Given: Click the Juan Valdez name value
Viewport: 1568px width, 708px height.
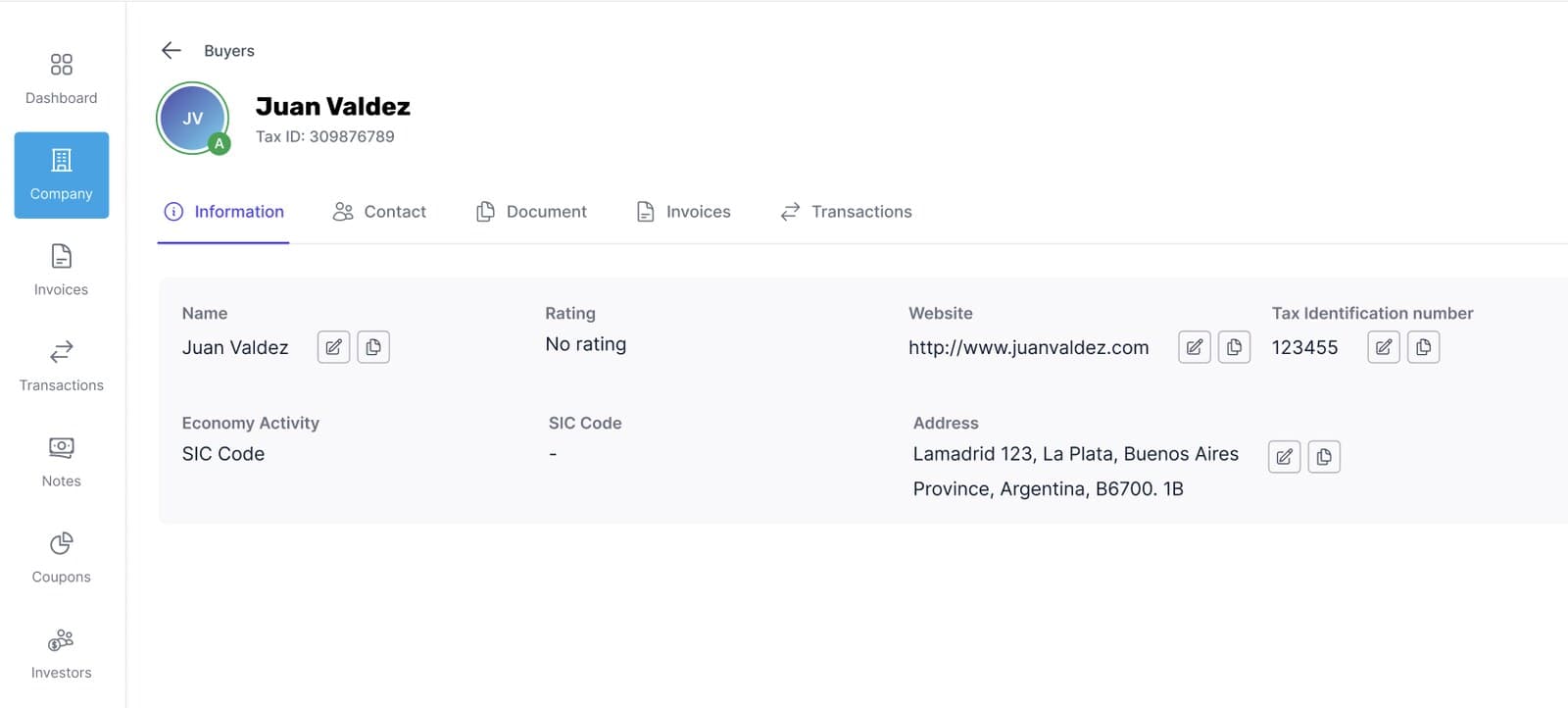Looking at the screenshot, I should 235,347.
